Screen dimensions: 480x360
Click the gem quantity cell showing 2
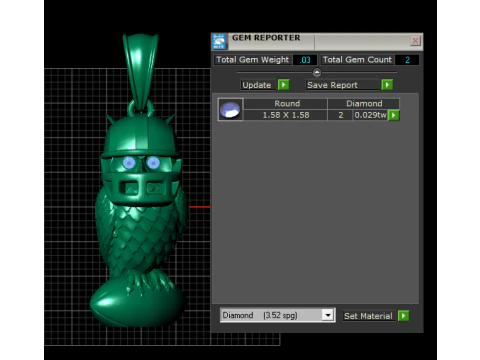tap(340, 115)
